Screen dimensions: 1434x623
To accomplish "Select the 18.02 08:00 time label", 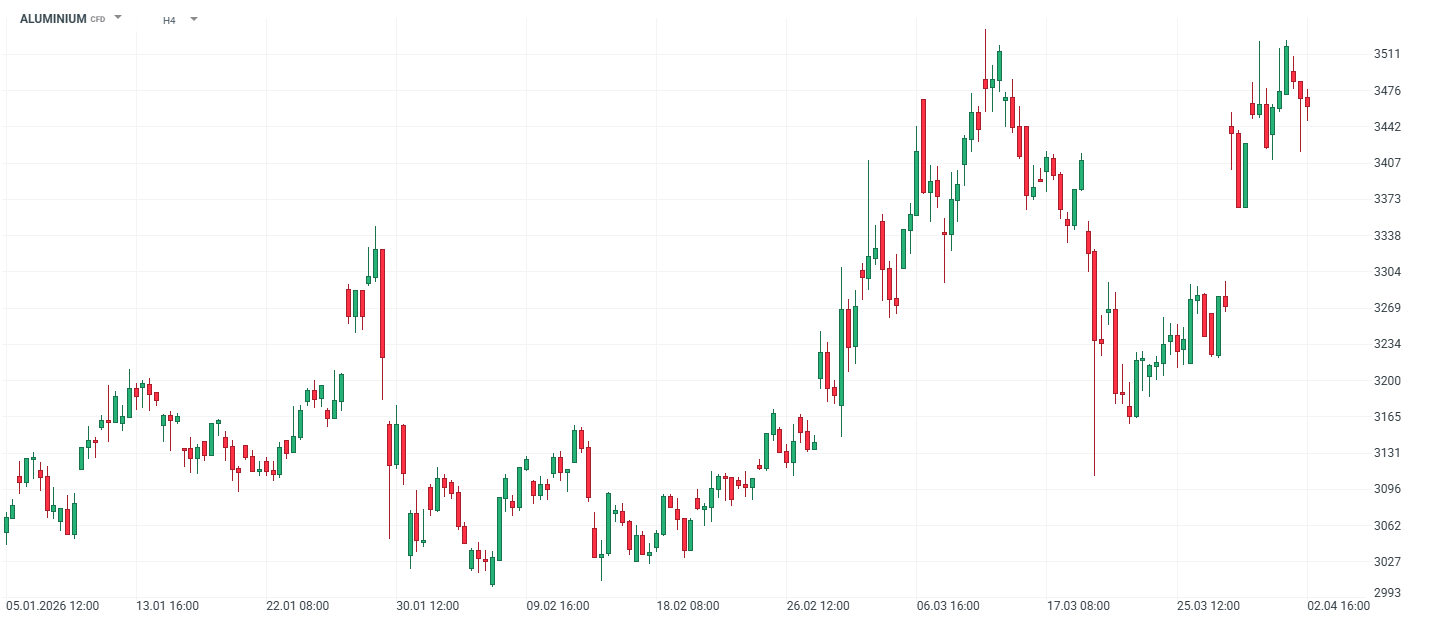I will click(687, 606).
